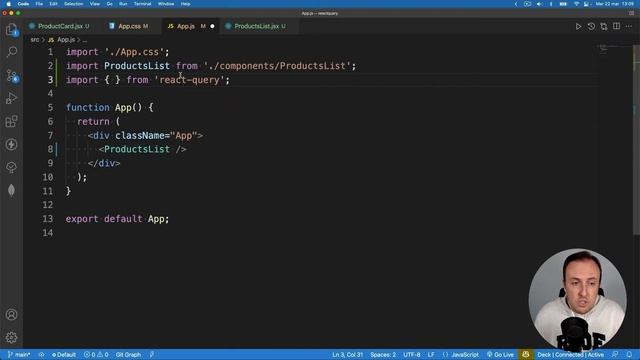
Task: Place the cursor in 'react-query' on line 3
Action: [x=189, y=80]
